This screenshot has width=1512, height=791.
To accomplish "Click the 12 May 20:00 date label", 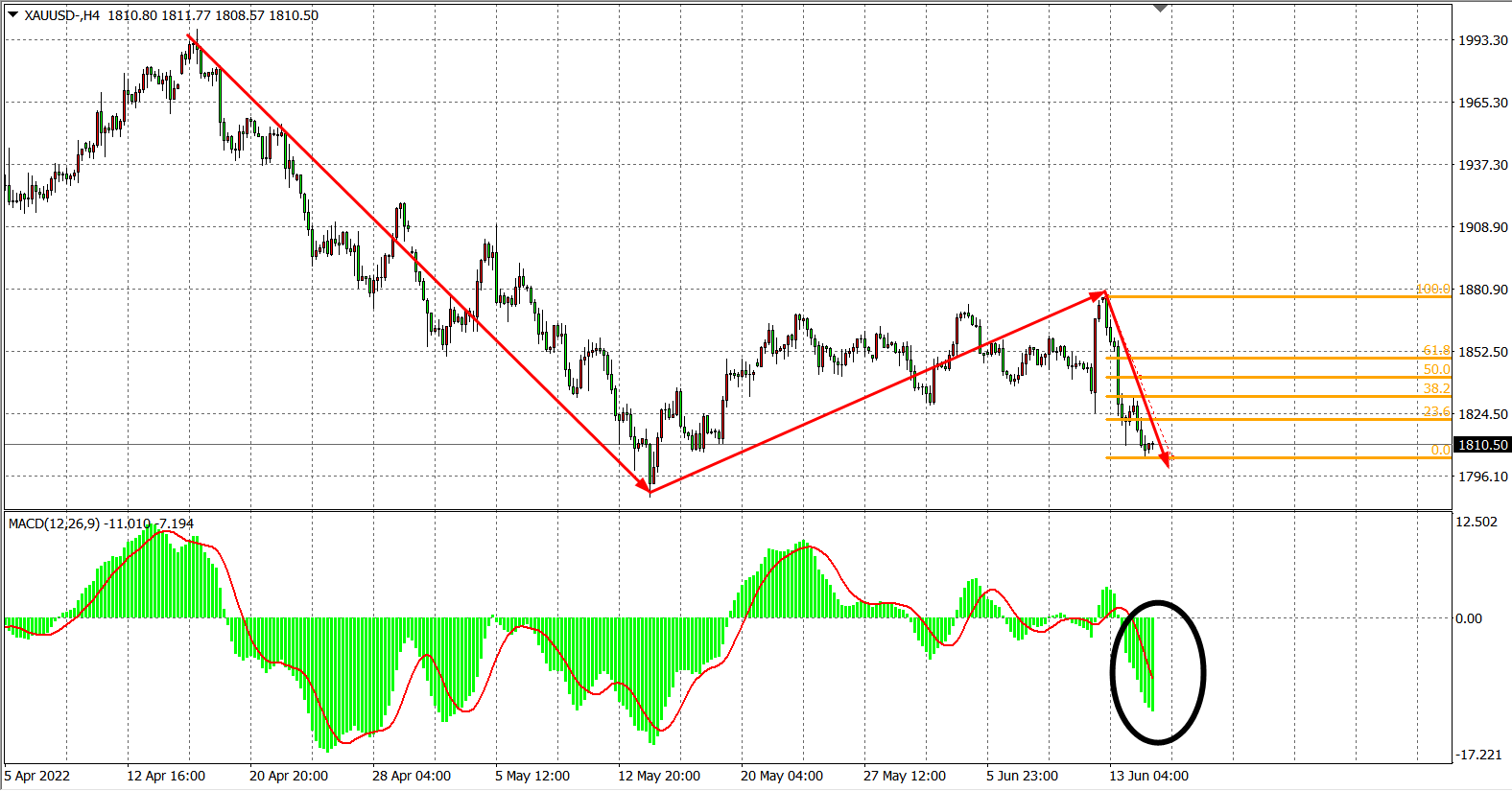I will [x=658, y=776].
